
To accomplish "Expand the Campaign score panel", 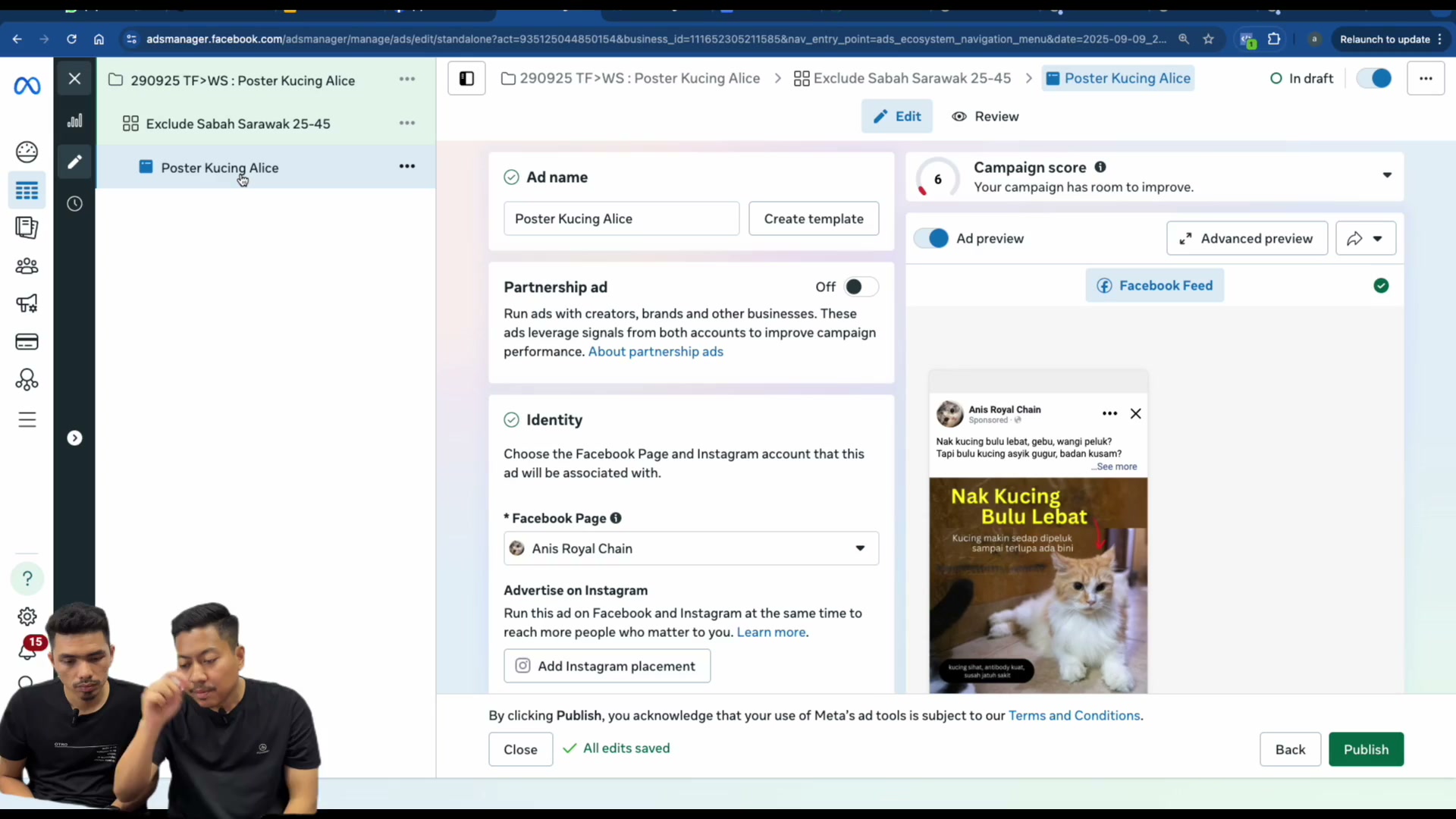I will [x=1386, y=175].
